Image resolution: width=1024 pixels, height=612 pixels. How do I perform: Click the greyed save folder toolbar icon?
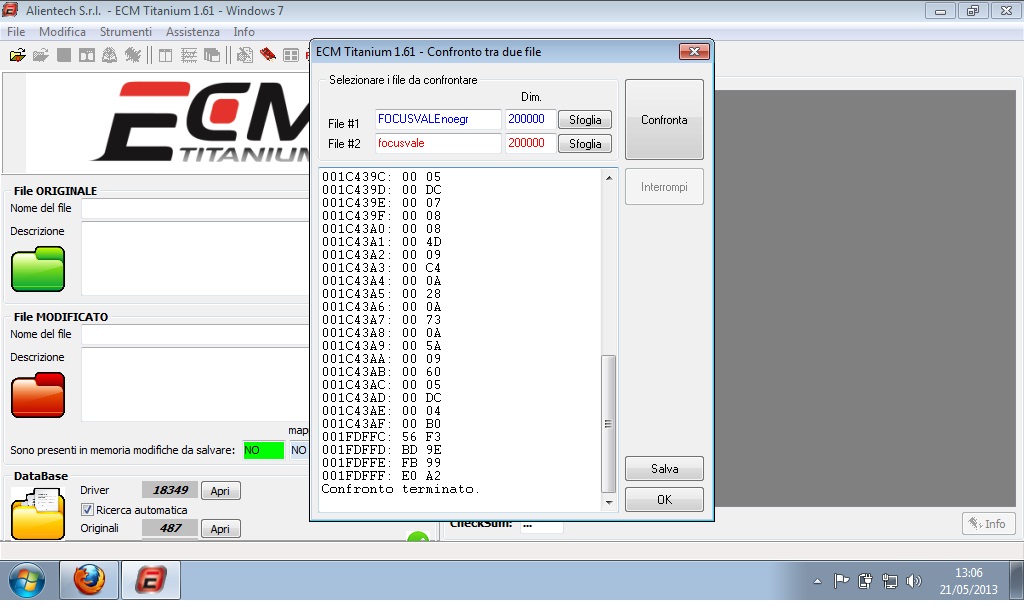(40, 56)
